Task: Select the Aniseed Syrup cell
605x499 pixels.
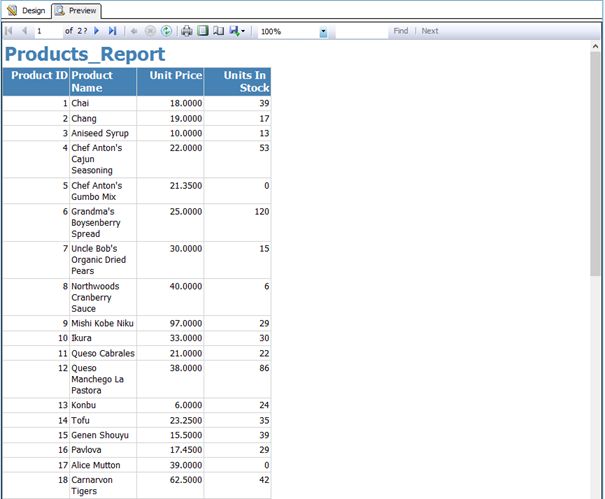Action: tap(103, 133)
